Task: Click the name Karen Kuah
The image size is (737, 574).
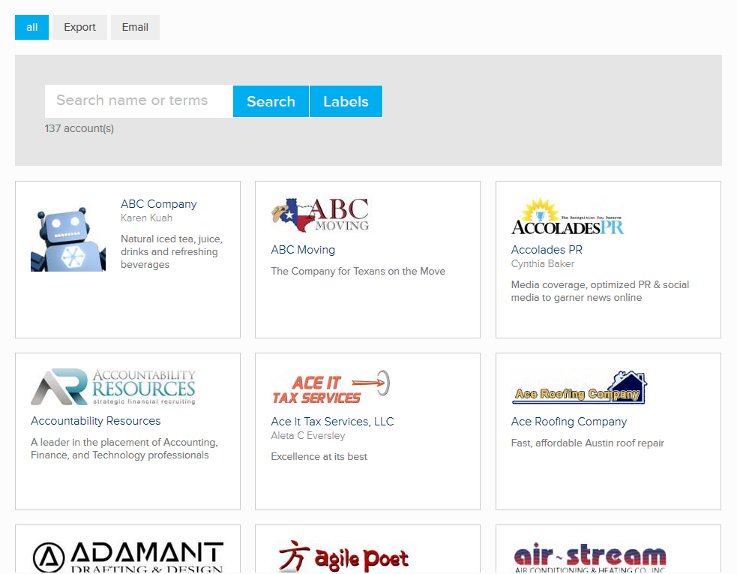Action: [x=147, y=218]
